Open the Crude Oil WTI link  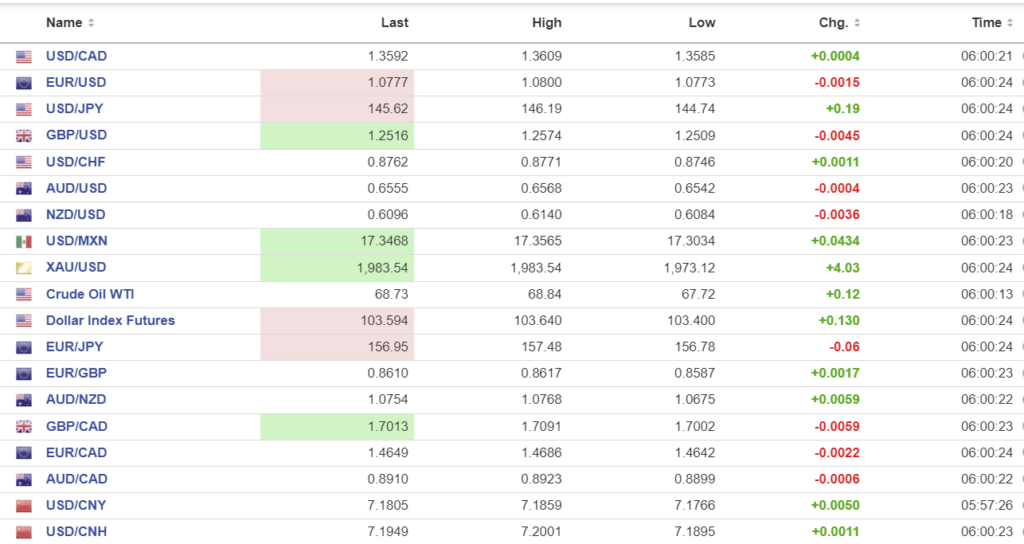point(90,294)
